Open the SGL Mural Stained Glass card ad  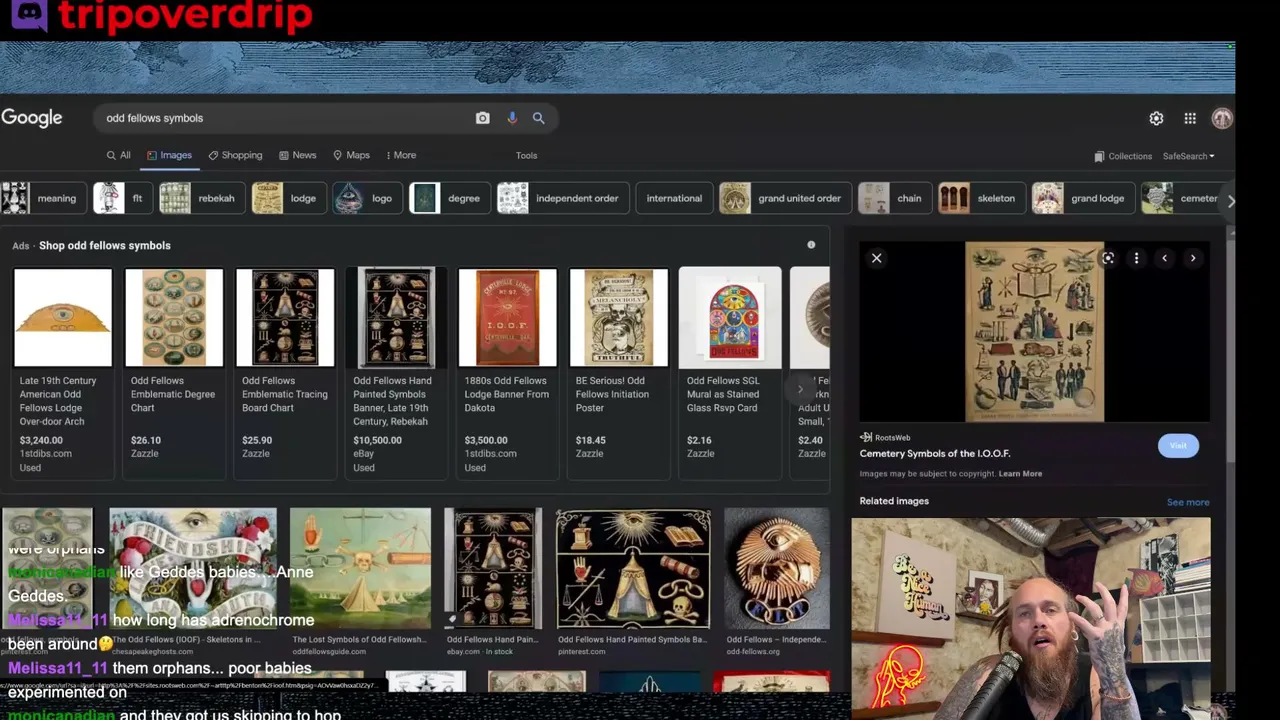tap(730, 372)
